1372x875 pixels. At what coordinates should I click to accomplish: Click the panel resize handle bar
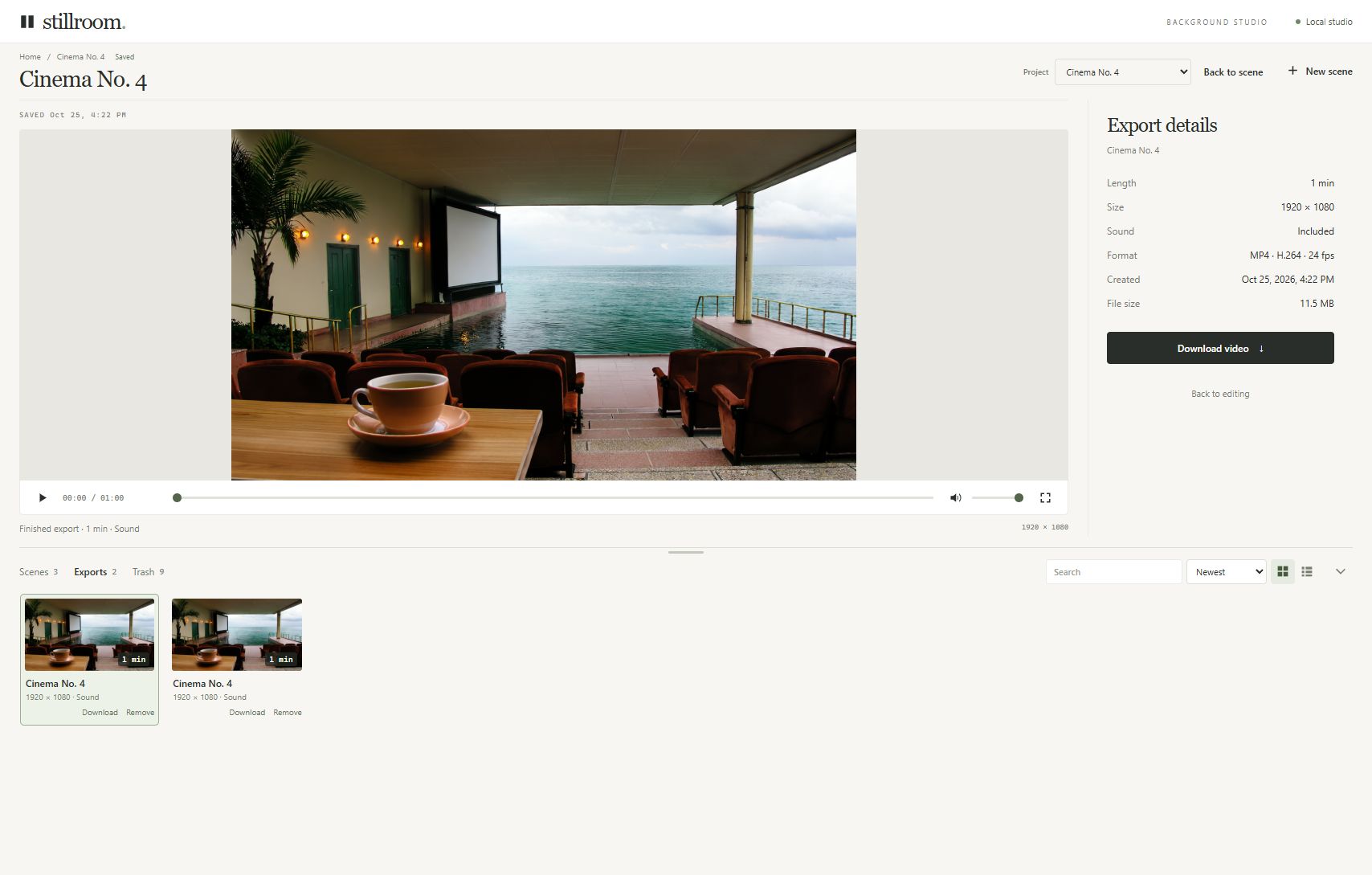pyautogui.click(x=686, y=552)
